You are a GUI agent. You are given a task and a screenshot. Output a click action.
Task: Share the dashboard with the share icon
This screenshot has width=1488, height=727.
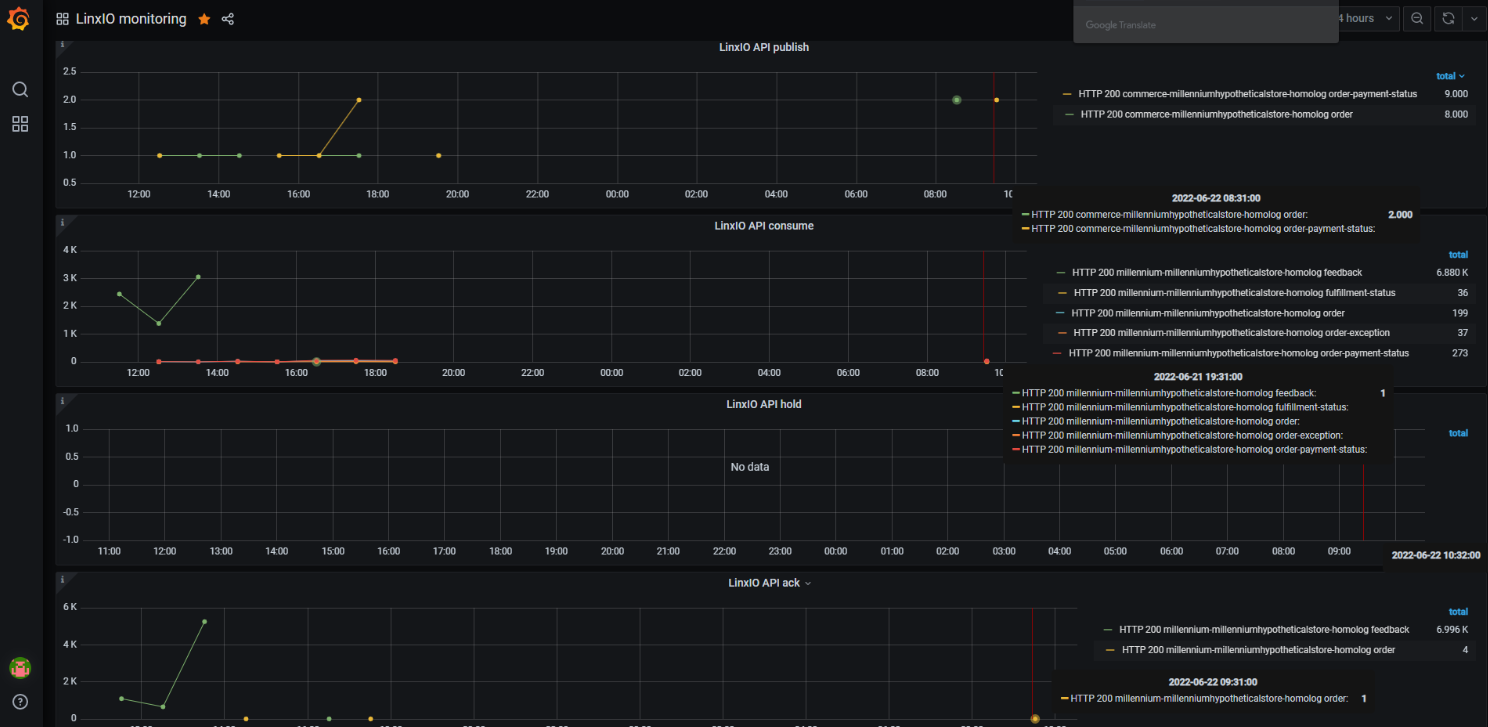[228, 19]
